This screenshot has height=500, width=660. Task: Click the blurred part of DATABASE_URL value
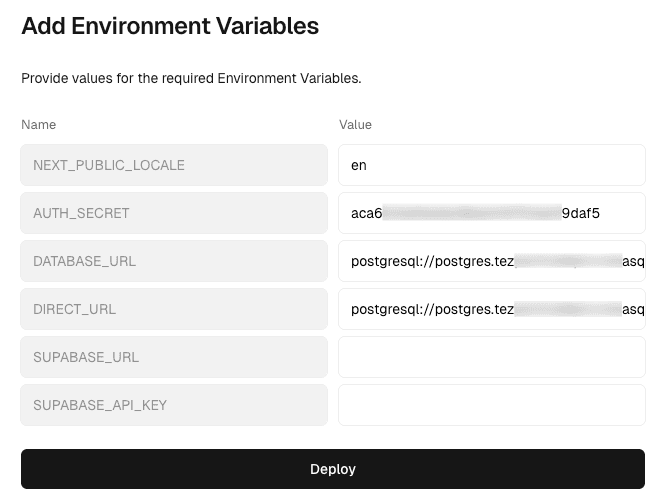click(x=567, y=261)
